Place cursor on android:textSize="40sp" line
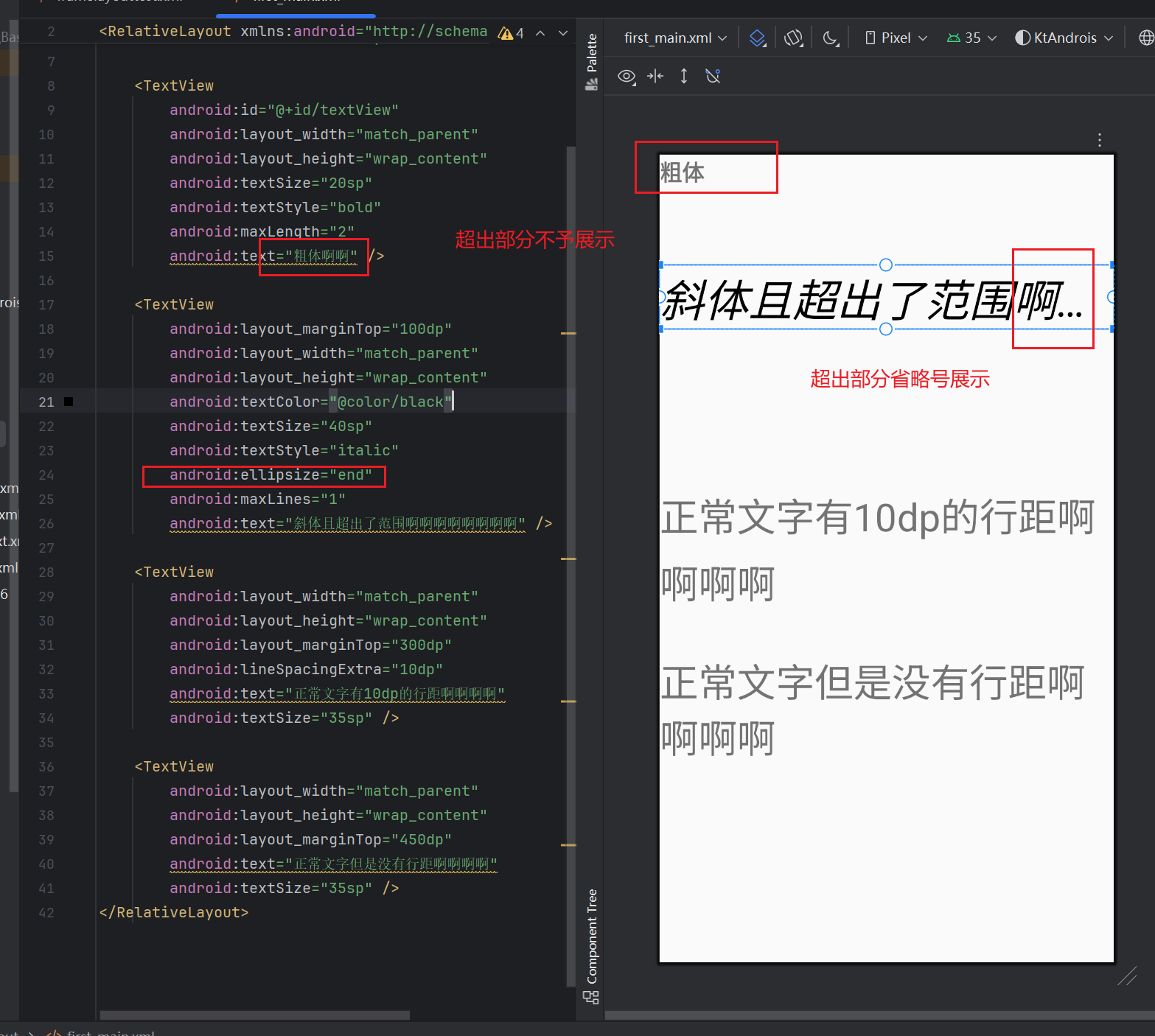The height and width of the screenshot is (1036, 1155). click(x=271, y=427)
